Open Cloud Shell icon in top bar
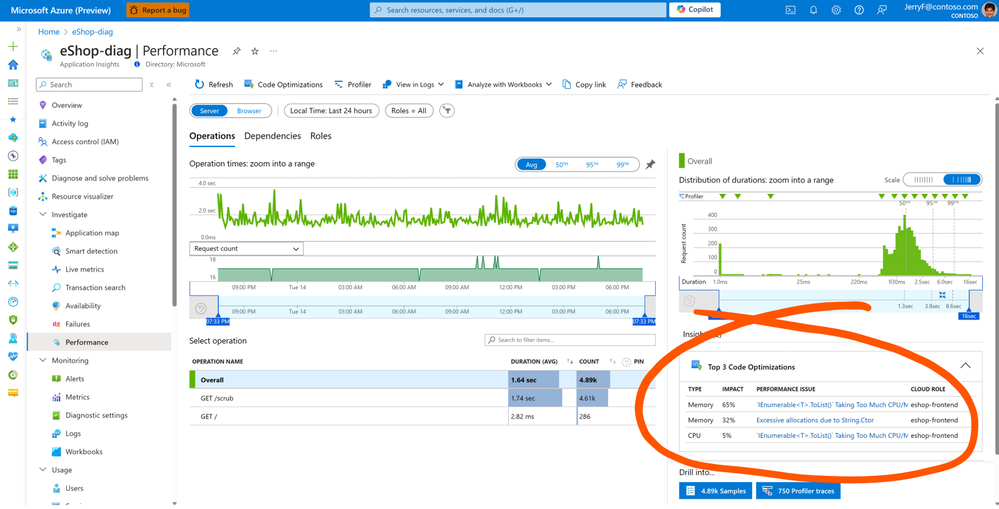The height and width of the screenshot is (509, 999). tap(790, 10)
